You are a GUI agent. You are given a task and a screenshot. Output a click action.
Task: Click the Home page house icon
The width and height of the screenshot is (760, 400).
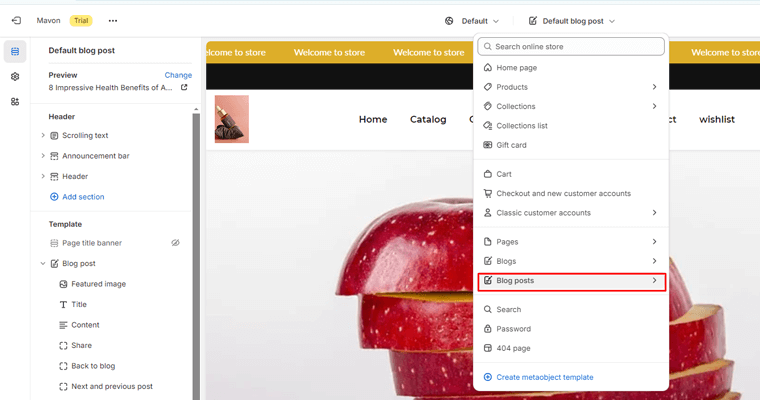(488, 67)
